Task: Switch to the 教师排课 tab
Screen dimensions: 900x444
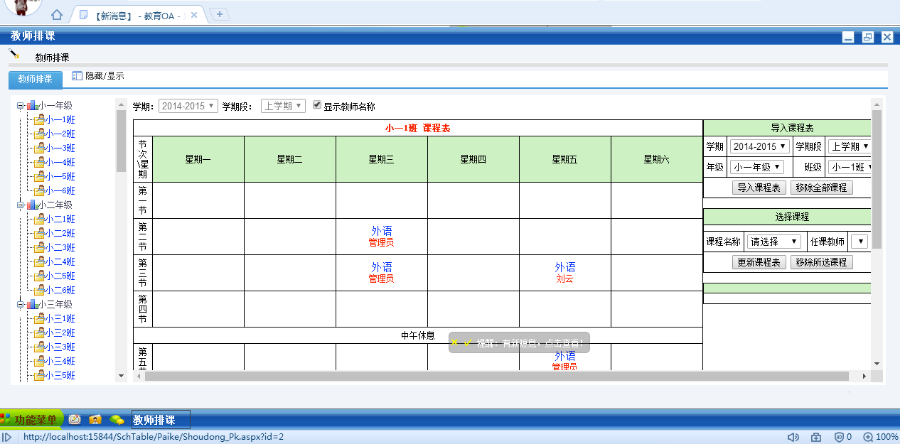Action: point(35,79)
